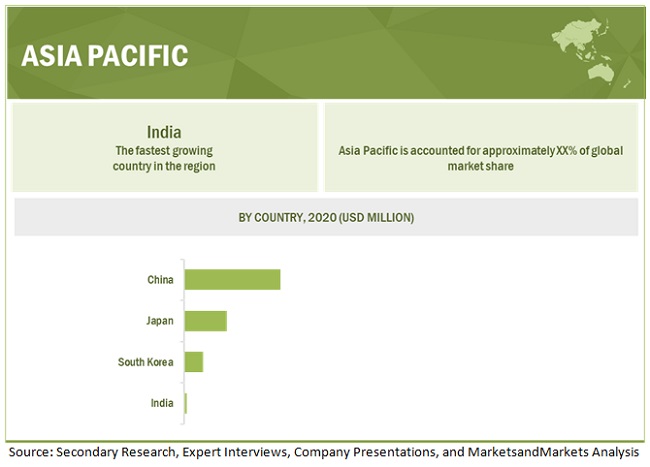Click the China axis label

point(160,280)
